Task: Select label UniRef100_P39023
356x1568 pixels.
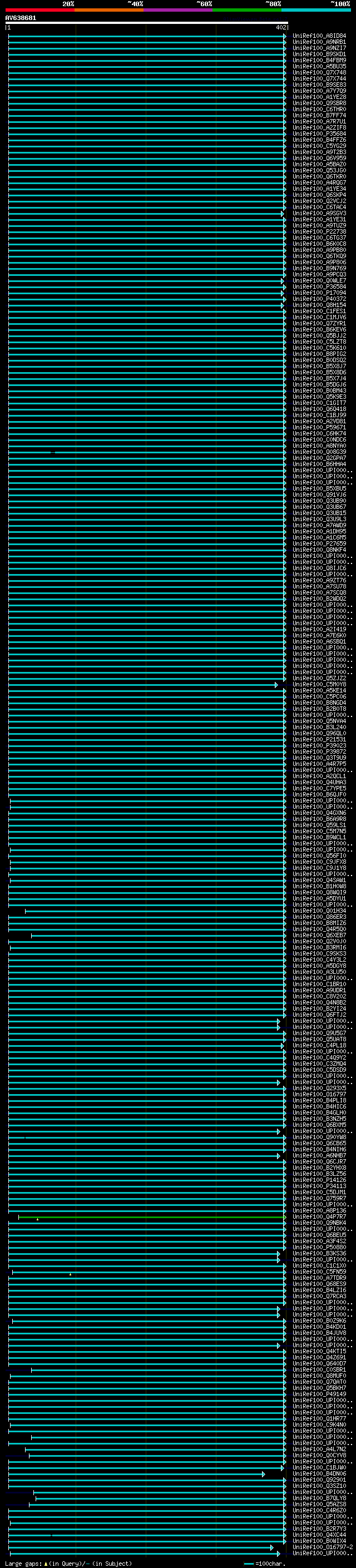Action: (x=319, y=746)
